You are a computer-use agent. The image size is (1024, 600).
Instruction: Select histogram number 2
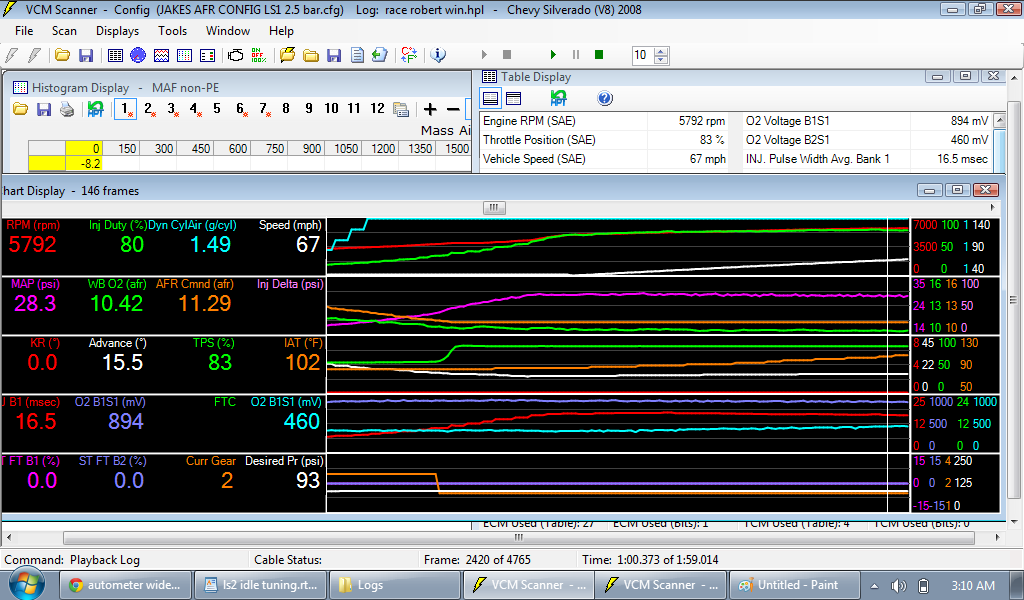[149, 109]
